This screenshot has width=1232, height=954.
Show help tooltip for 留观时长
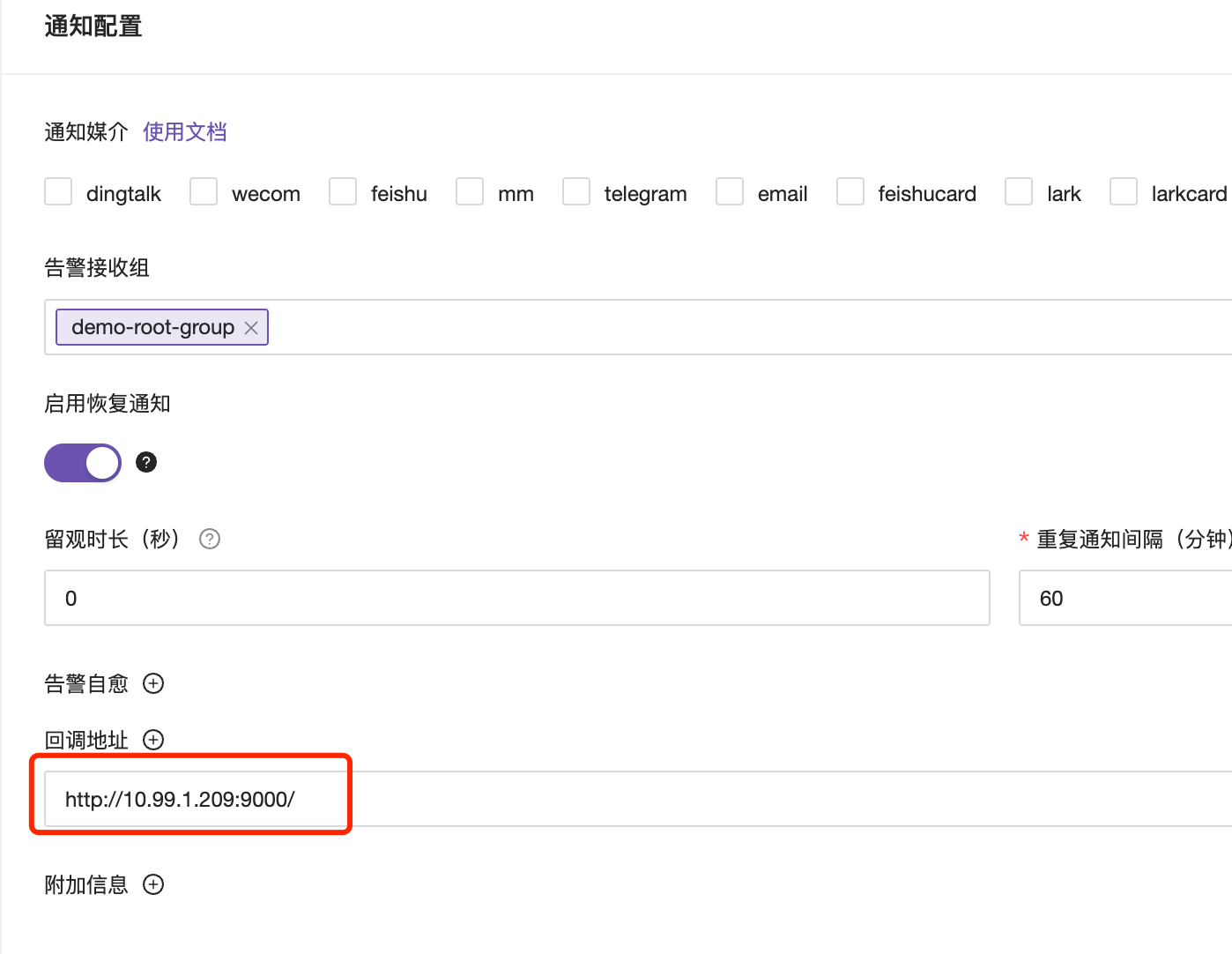[210, 539]
